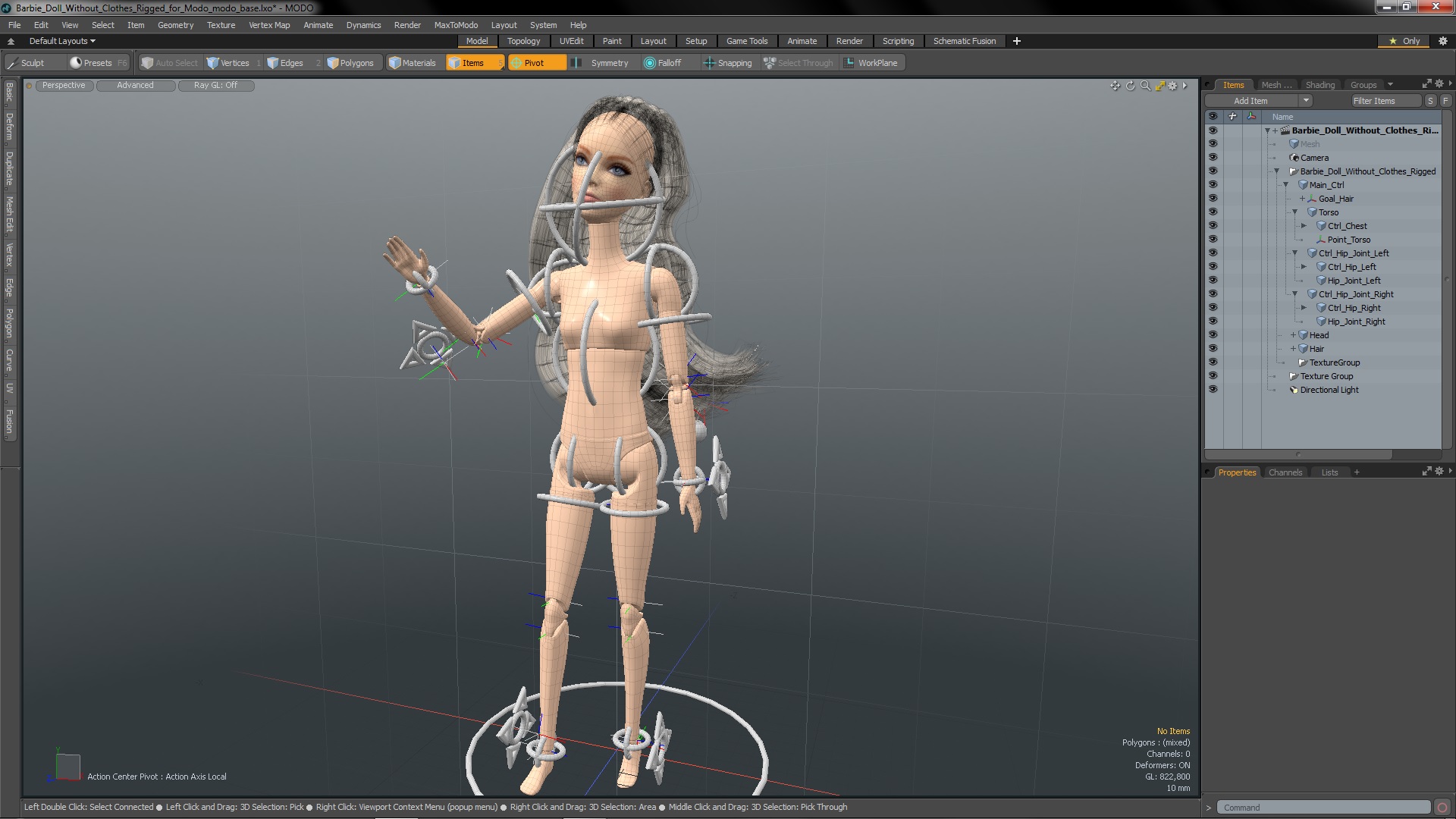This screenshot has height=819, width=1456.
Task: Collapse the Main_Ctrl tree node
Action: pyautogui.click(x=1285, y=185)
